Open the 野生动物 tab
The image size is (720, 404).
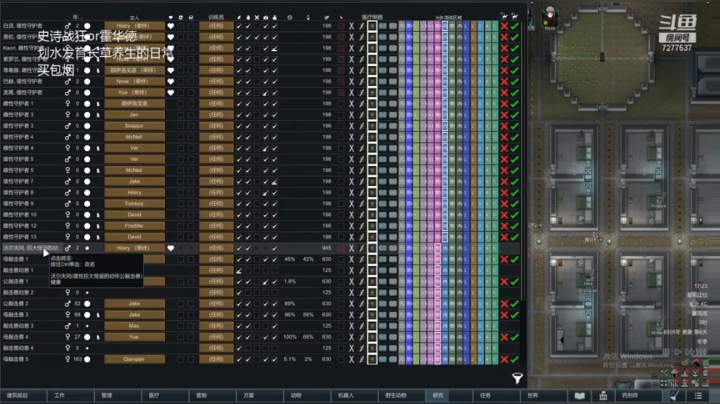point(402,395)
